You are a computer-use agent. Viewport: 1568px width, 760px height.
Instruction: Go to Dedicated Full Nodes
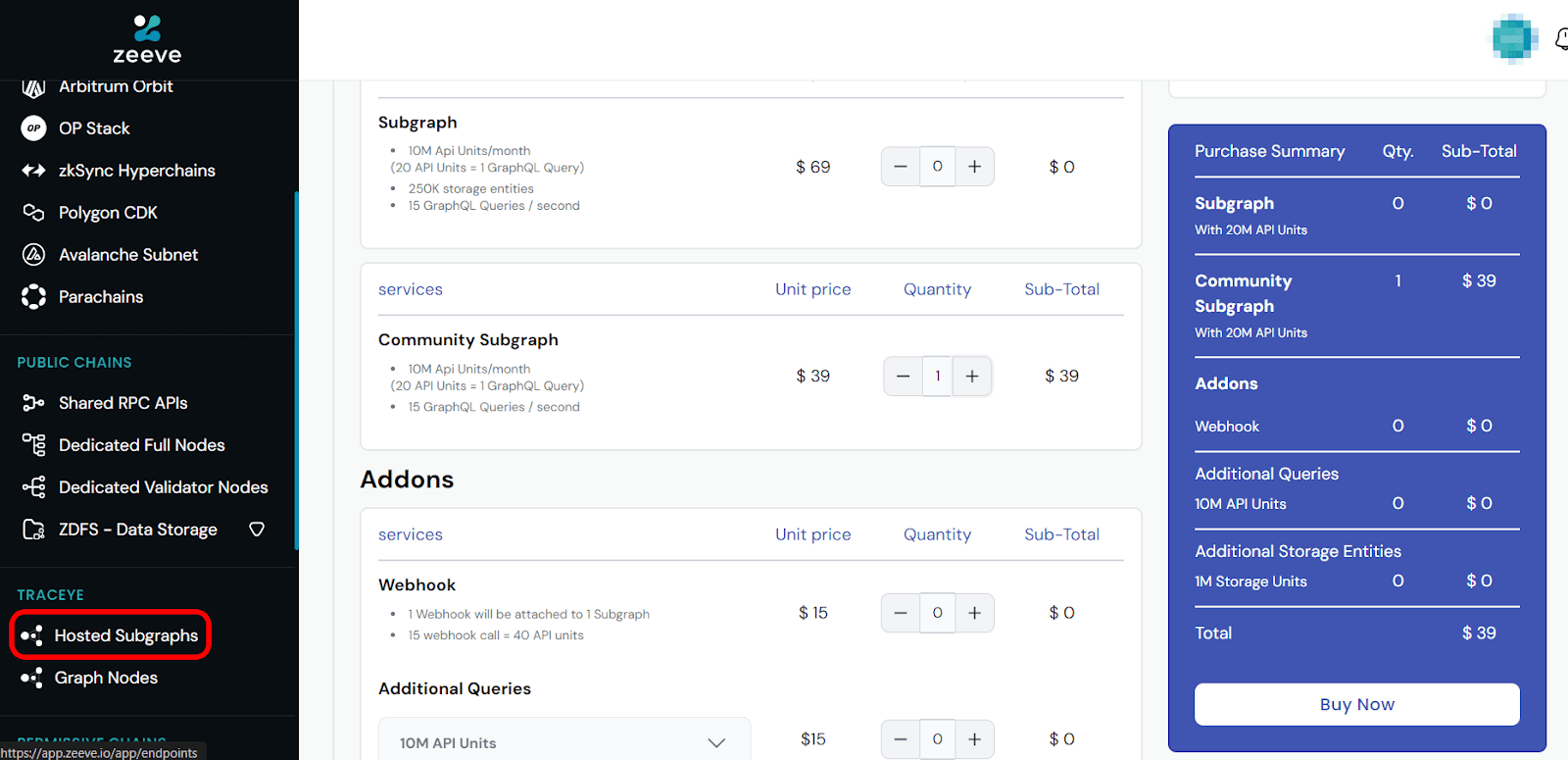coord(142,445)
